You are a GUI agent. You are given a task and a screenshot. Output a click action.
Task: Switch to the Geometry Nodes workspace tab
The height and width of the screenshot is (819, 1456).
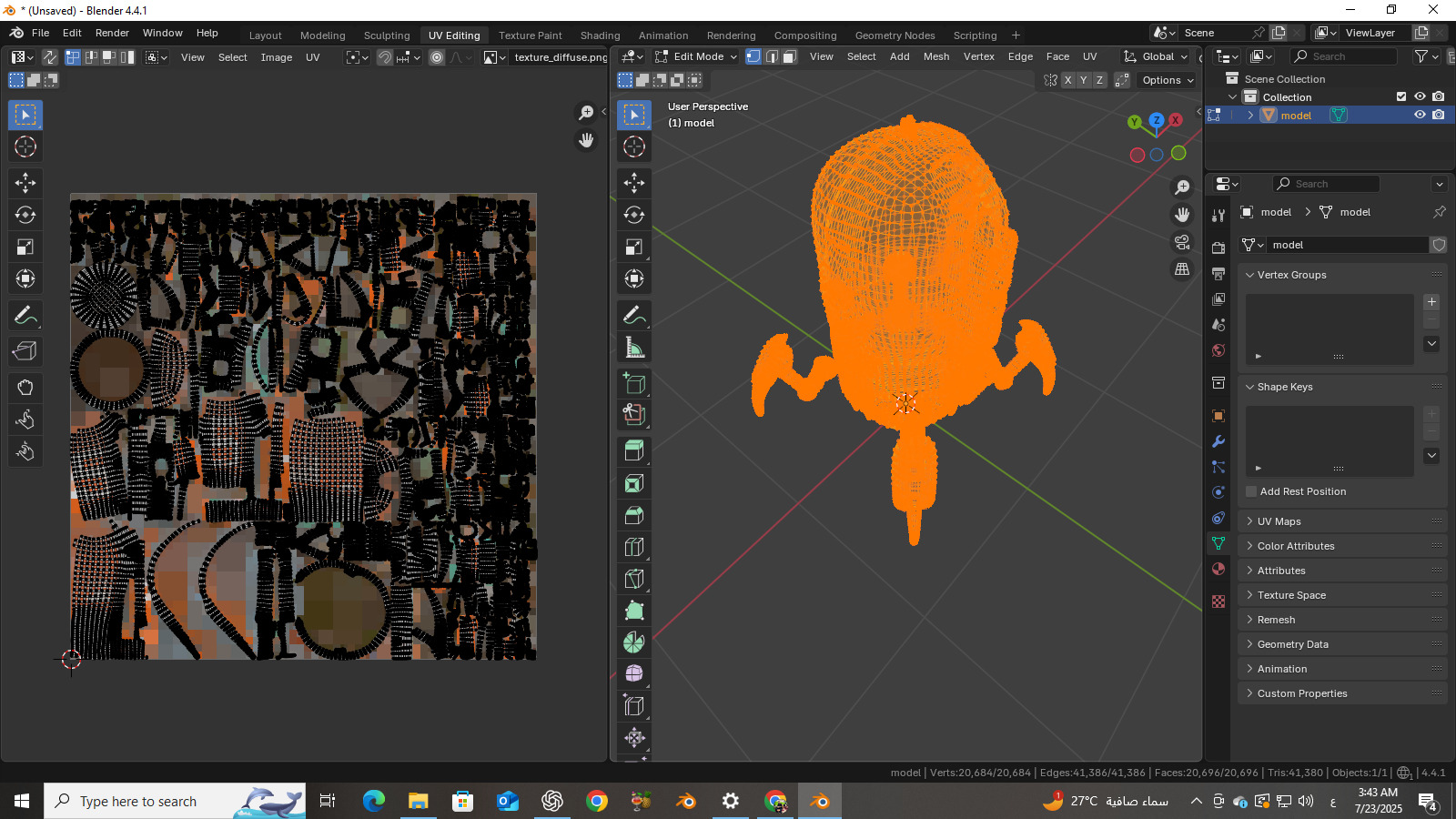[895, 35]
